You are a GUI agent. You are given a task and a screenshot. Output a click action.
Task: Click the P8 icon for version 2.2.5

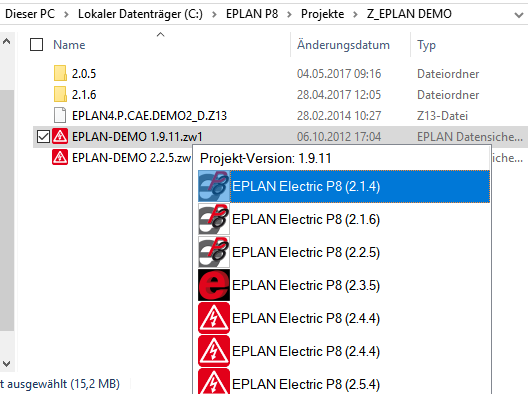(214, 252)
